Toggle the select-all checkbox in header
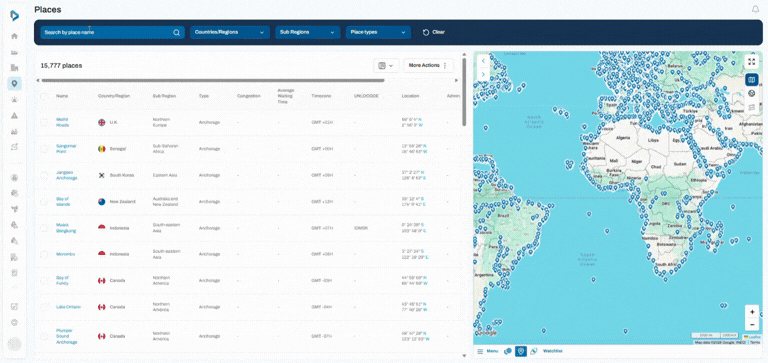 [x=44, y=96]
